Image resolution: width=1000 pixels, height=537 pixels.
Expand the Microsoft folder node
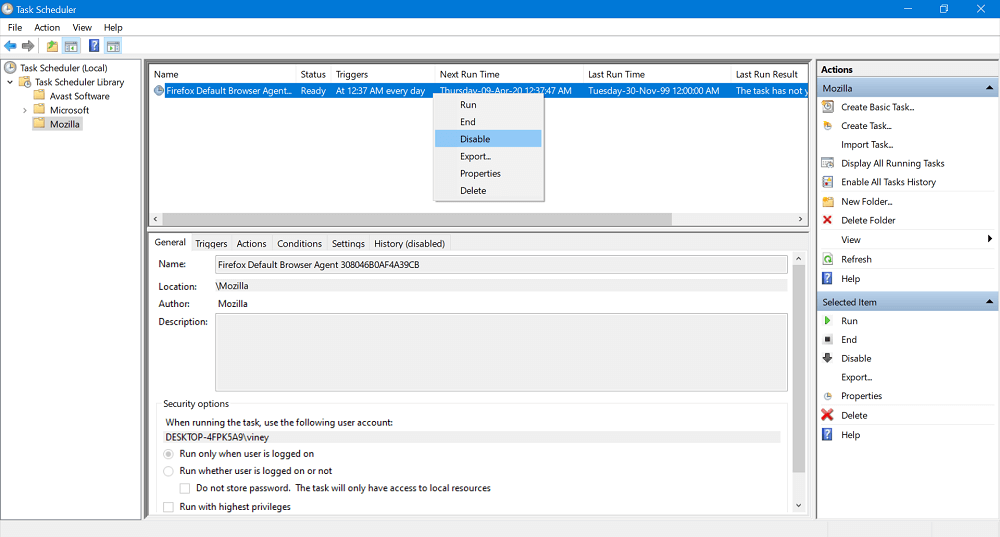(25, 110)
